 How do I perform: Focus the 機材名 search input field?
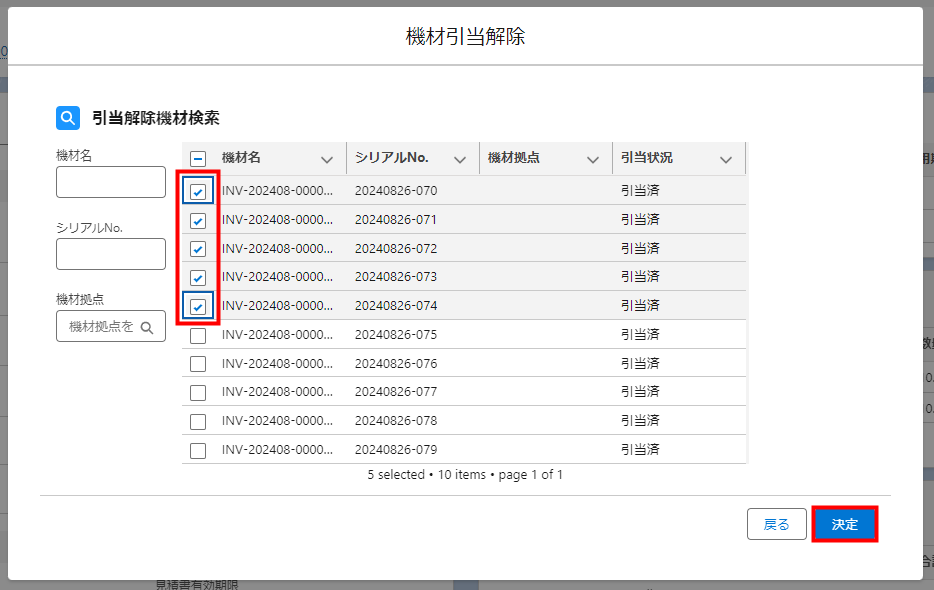[111, 182]
